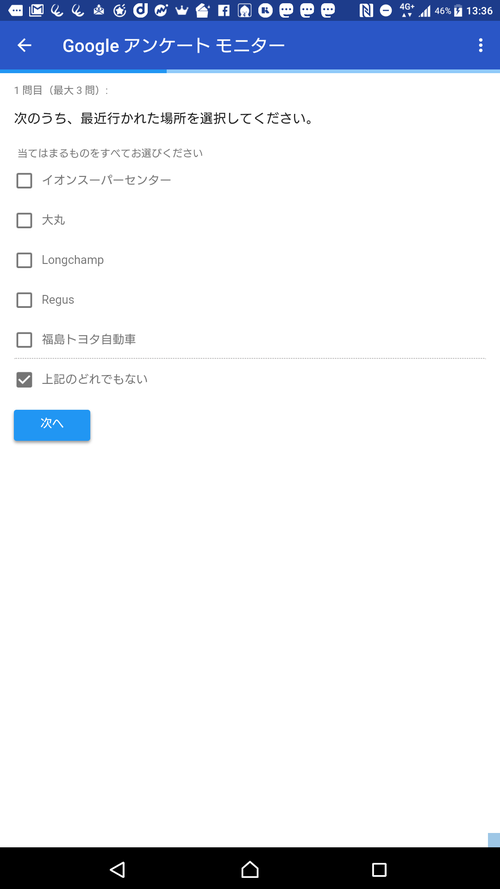Check the イオンスーパーセンター checkbox
Screen dimensions: 500x889
(x=24, y=181)
